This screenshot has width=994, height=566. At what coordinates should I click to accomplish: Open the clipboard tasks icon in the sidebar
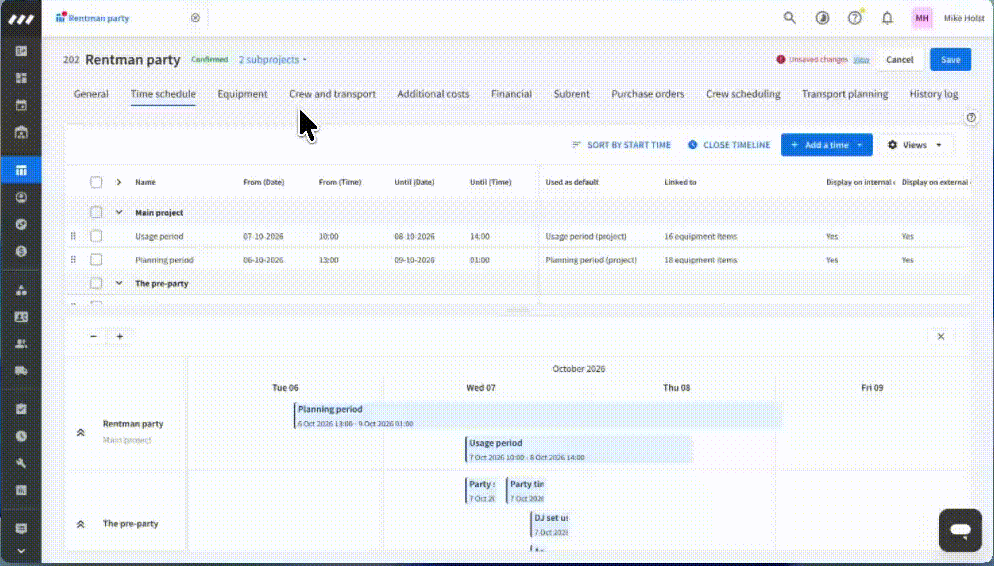point(21,409)
